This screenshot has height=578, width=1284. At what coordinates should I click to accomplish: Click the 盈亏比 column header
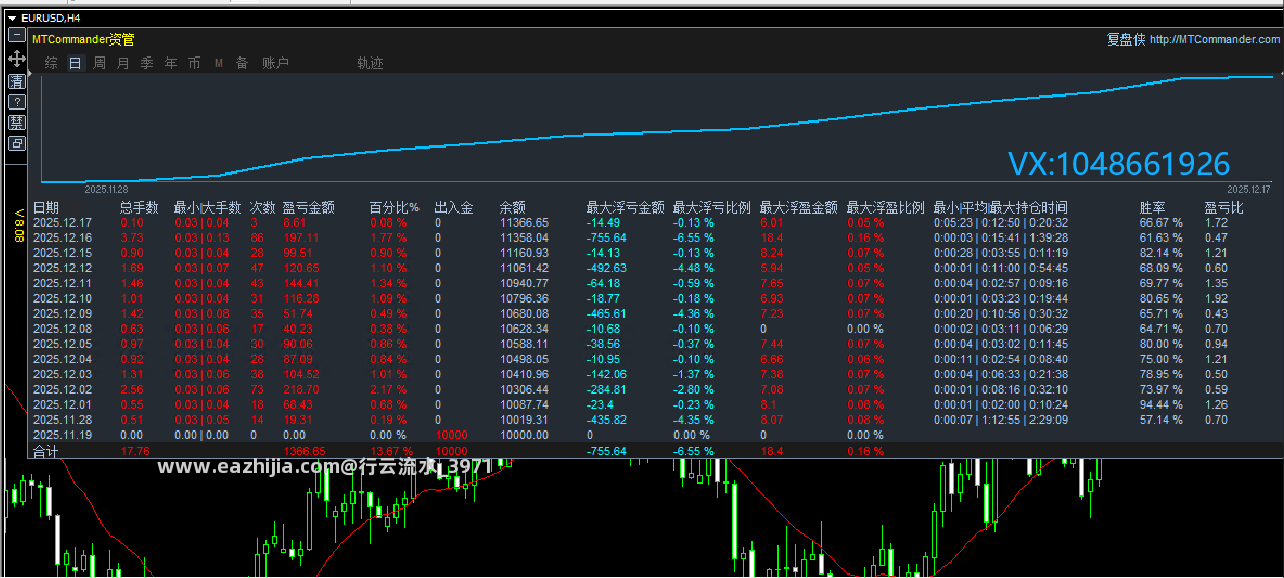[1224, 208]
